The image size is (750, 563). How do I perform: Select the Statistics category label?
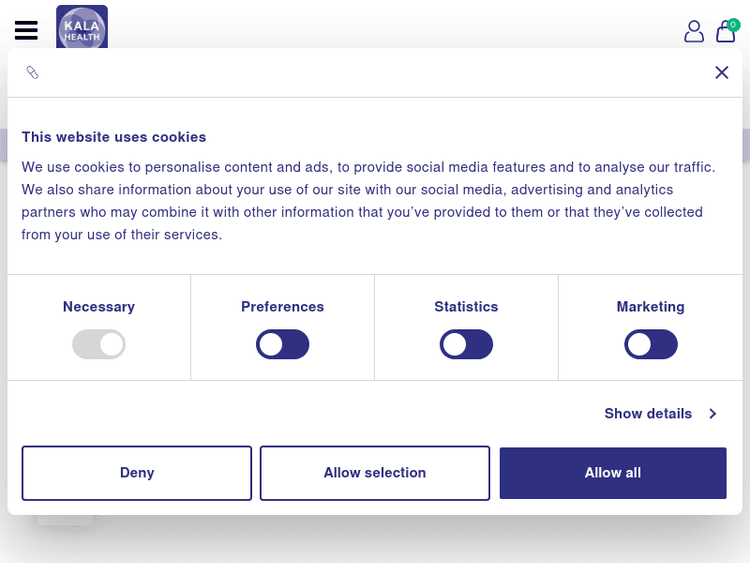[466, 307]
